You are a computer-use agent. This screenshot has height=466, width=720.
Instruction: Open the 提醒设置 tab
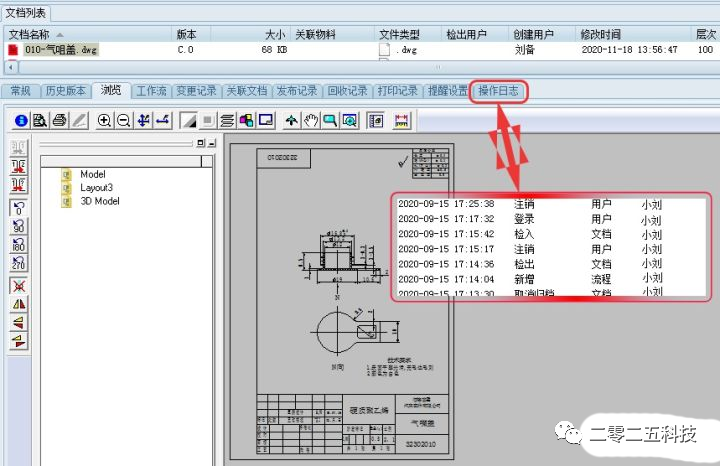(x=447, y=91)
